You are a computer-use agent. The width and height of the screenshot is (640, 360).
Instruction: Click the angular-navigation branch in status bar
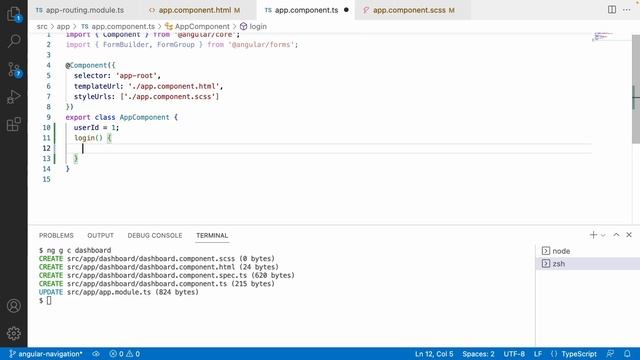tap(46, 354)
